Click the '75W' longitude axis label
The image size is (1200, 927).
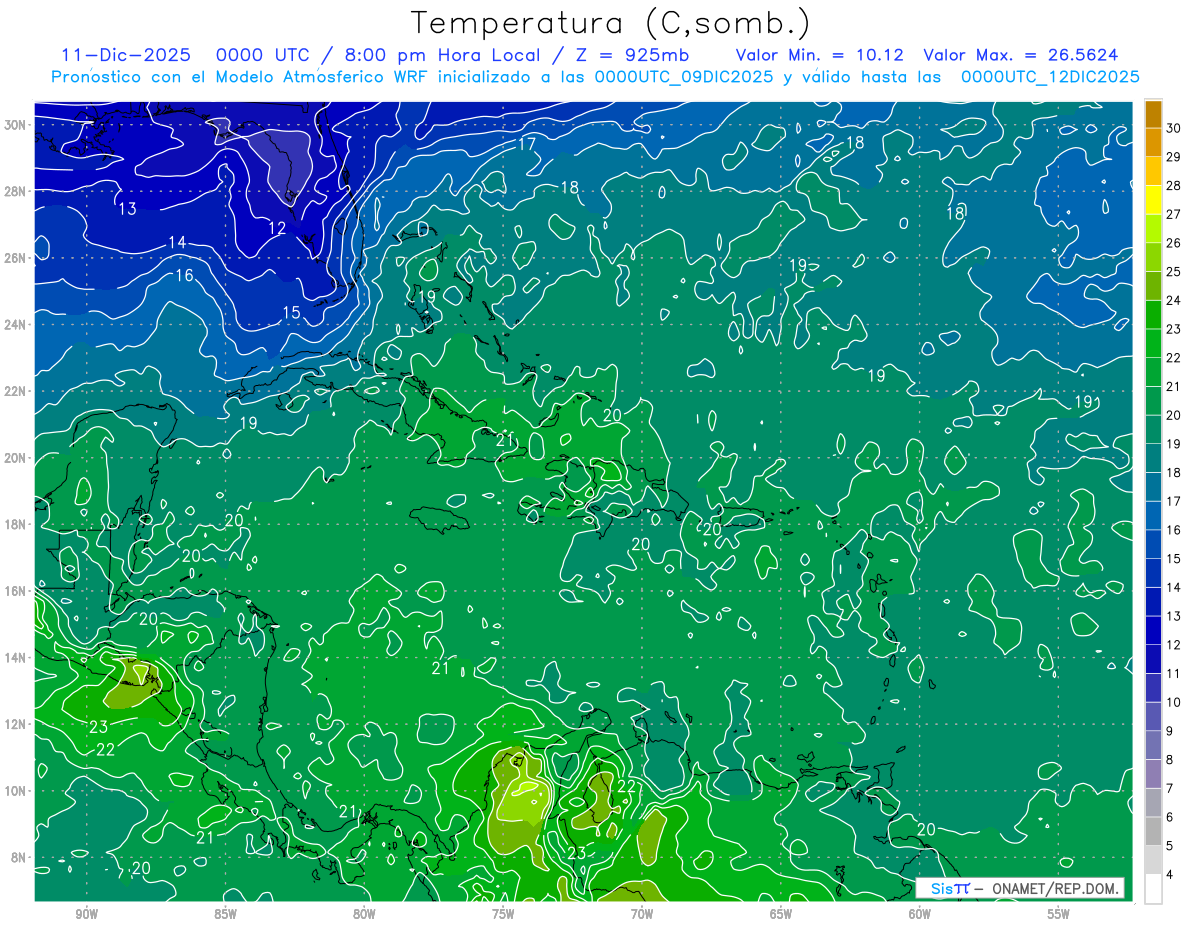click(503, 914)
